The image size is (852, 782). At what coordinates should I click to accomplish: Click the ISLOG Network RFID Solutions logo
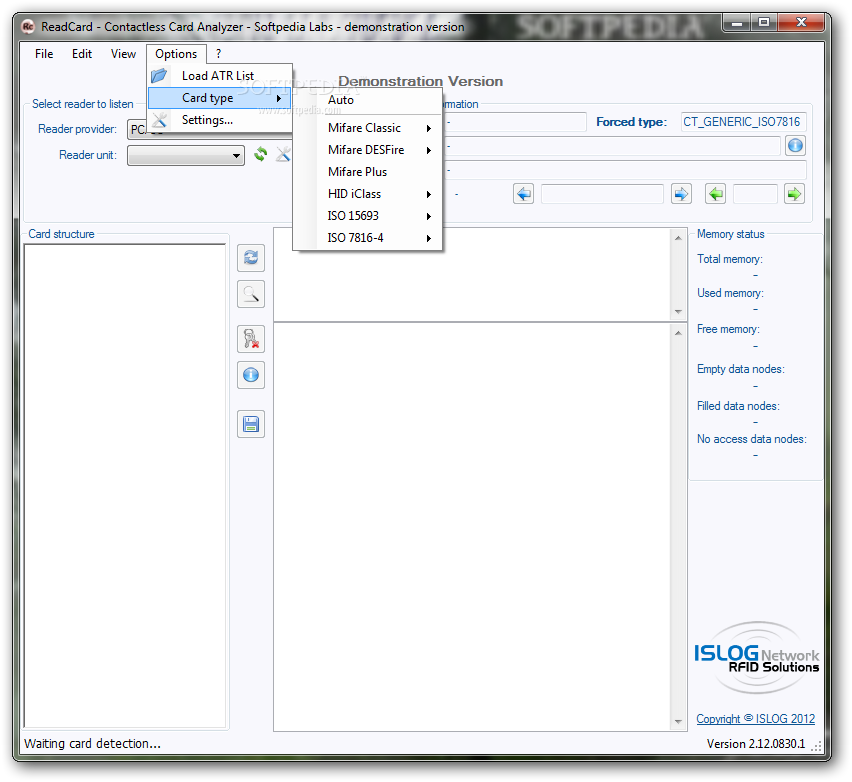(756, 658)
